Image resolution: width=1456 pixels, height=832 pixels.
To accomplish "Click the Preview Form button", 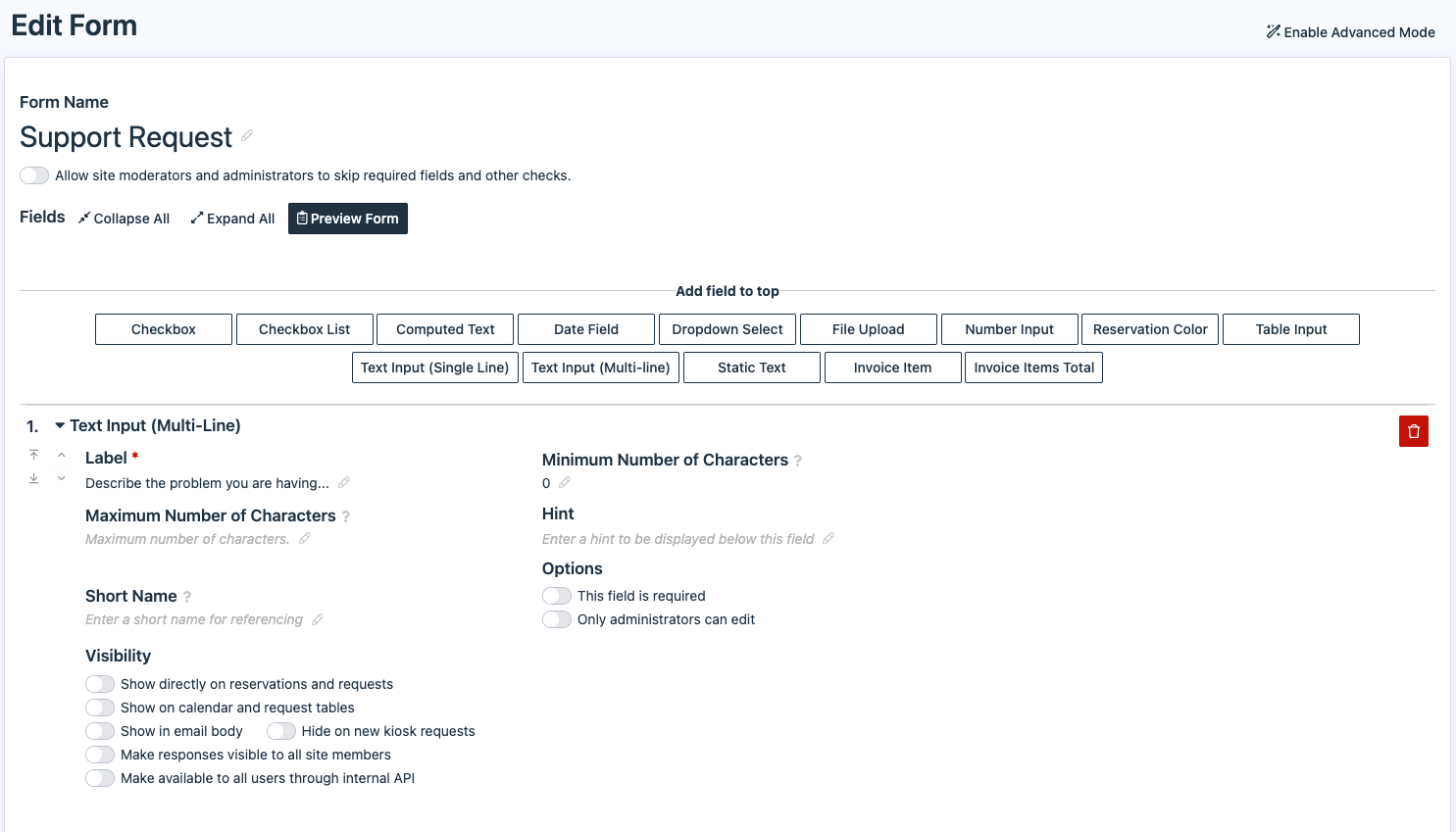I will (x=348, y=219).
